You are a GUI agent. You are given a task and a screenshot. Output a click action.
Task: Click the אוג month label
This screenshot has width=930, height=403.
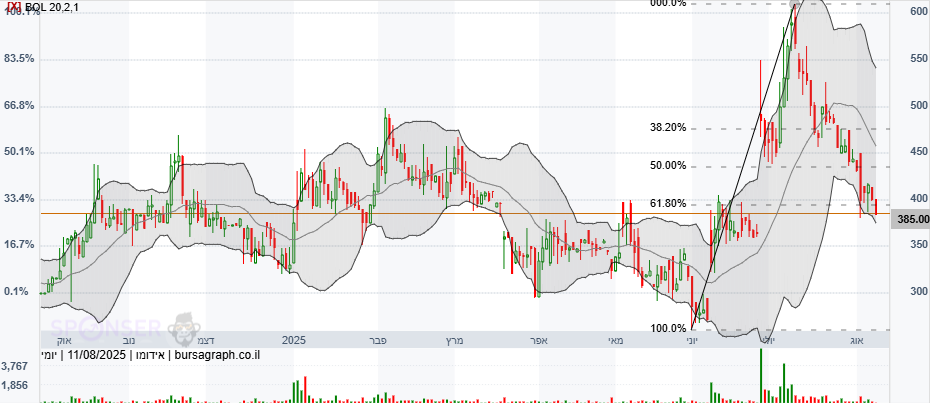[856, 341]
